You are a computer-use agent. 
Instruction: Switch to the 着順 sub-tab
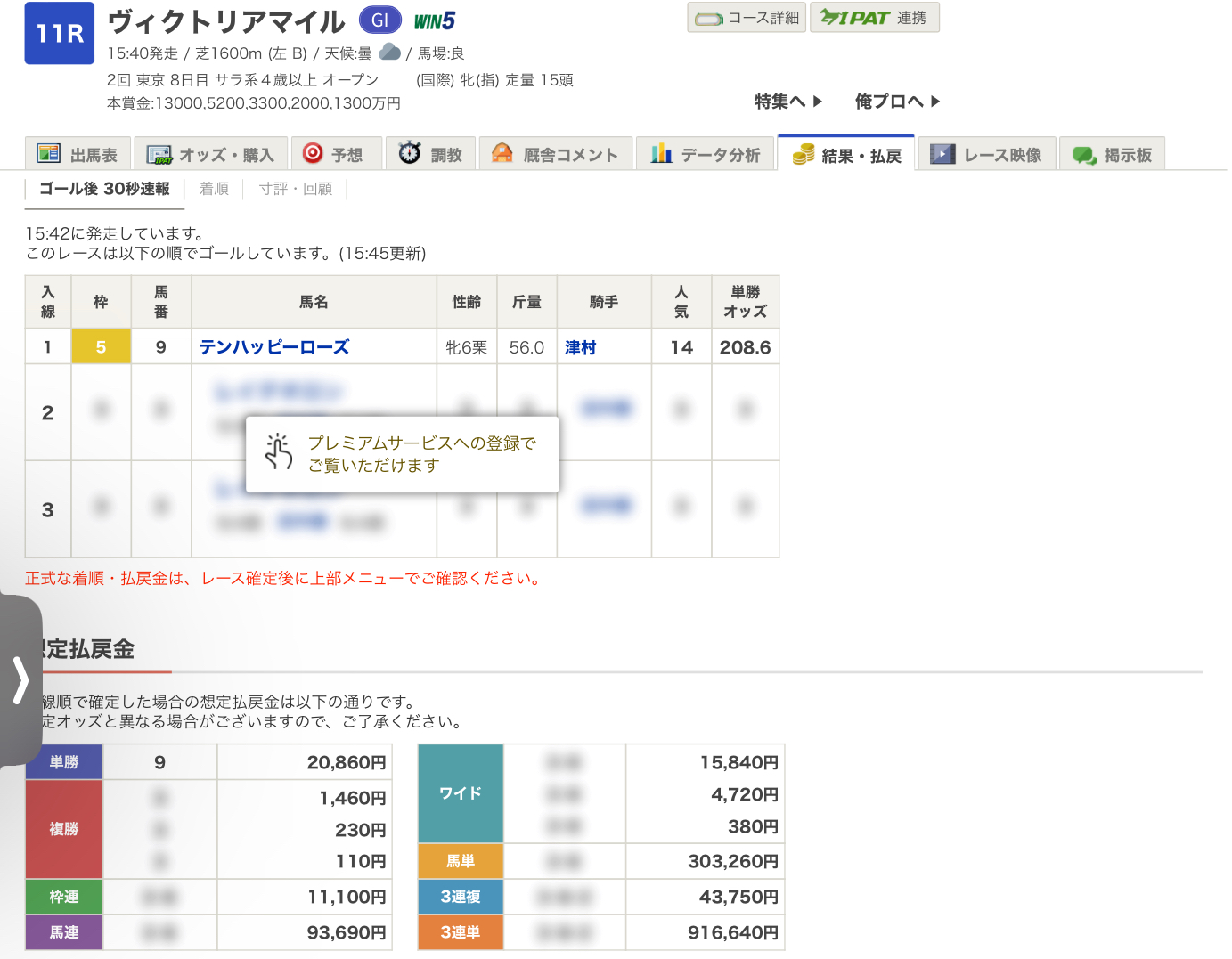pos(214,189)
